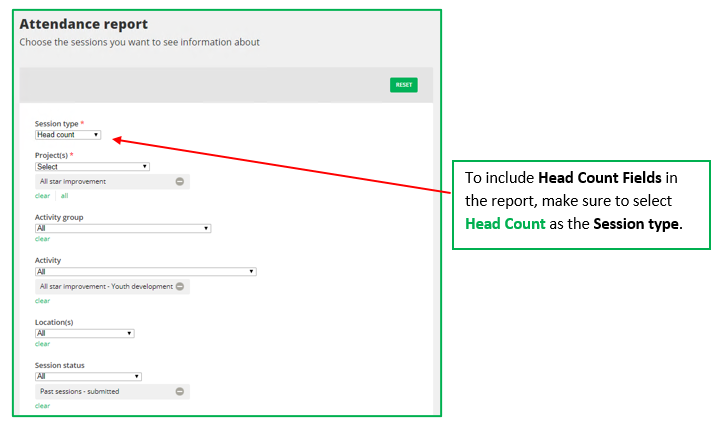Image resolution: width=723 pixels, height=423 pixels.
Task: Click clear under Activity
Action: (42, 301)
